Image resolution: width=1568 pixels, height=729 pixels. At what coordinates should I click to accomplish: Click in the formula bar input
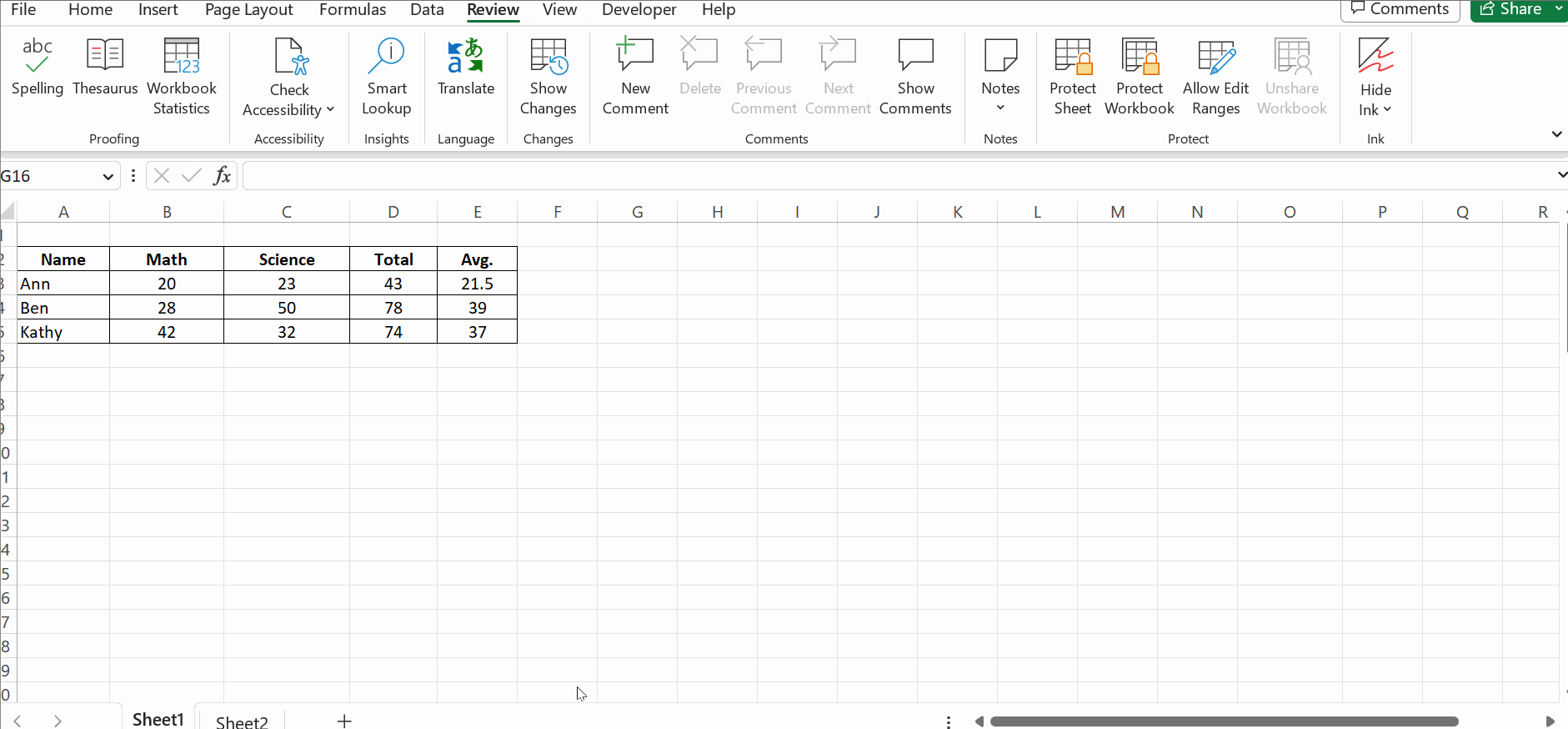899,176
